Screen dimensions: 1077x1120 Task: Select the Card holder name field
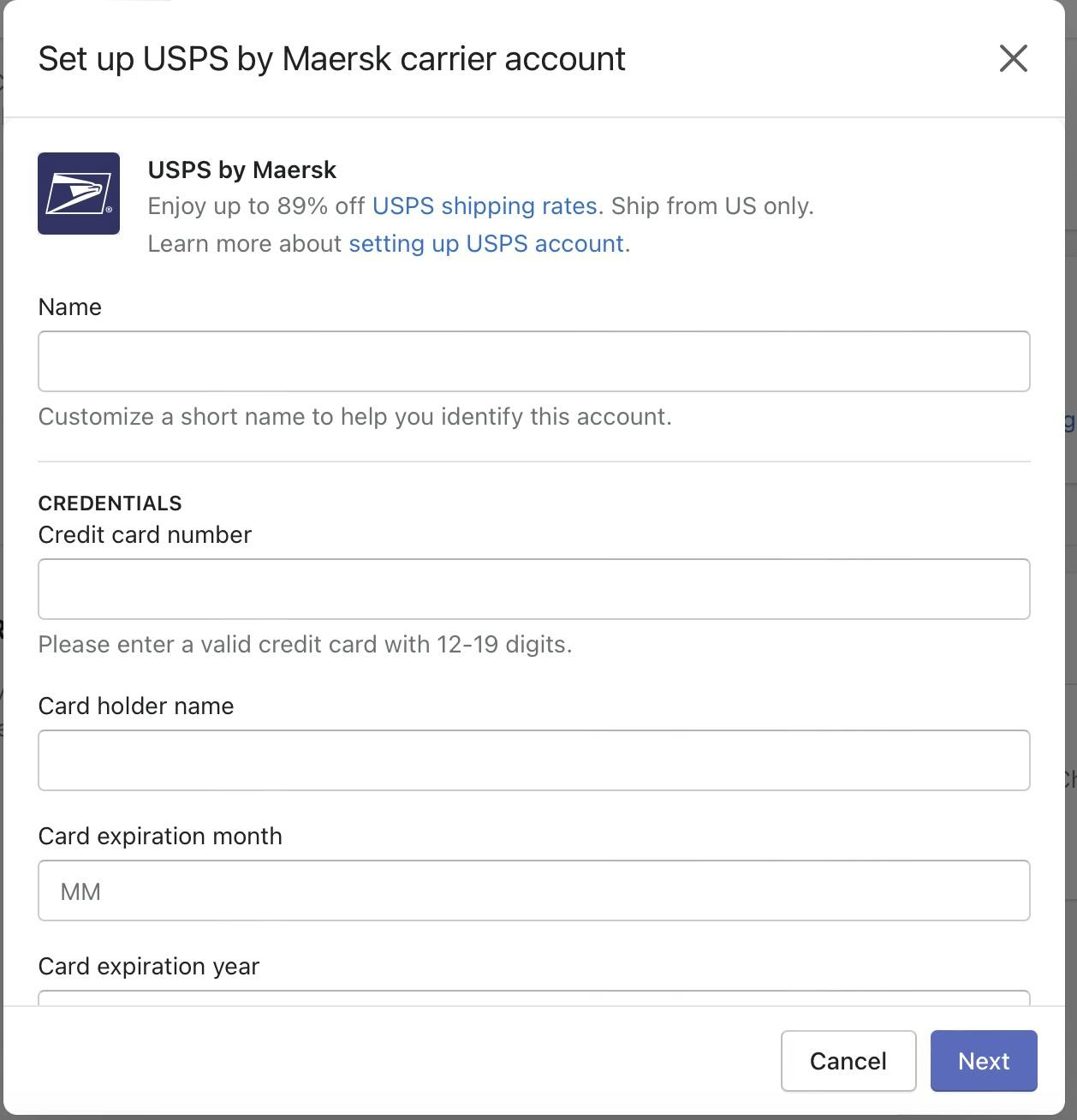point(533,760)
